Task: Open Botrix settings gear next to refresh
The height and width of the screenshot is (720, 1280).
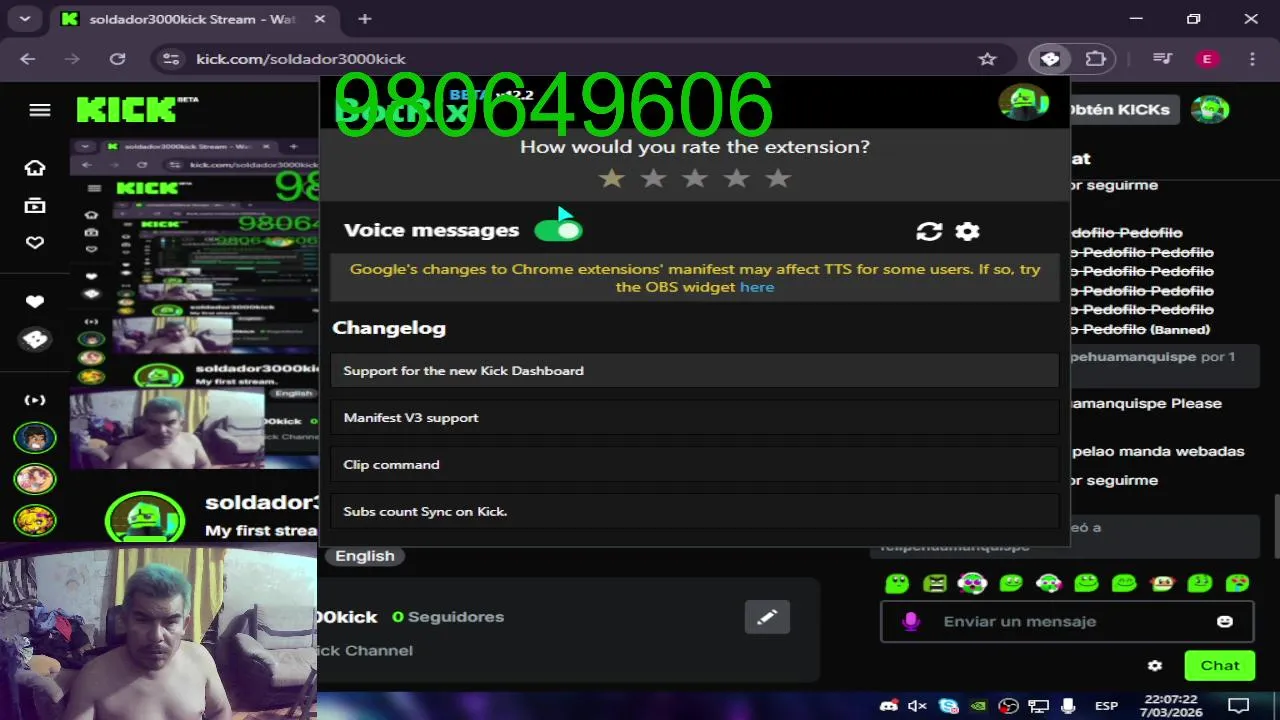Action: (x=967, y=231)
